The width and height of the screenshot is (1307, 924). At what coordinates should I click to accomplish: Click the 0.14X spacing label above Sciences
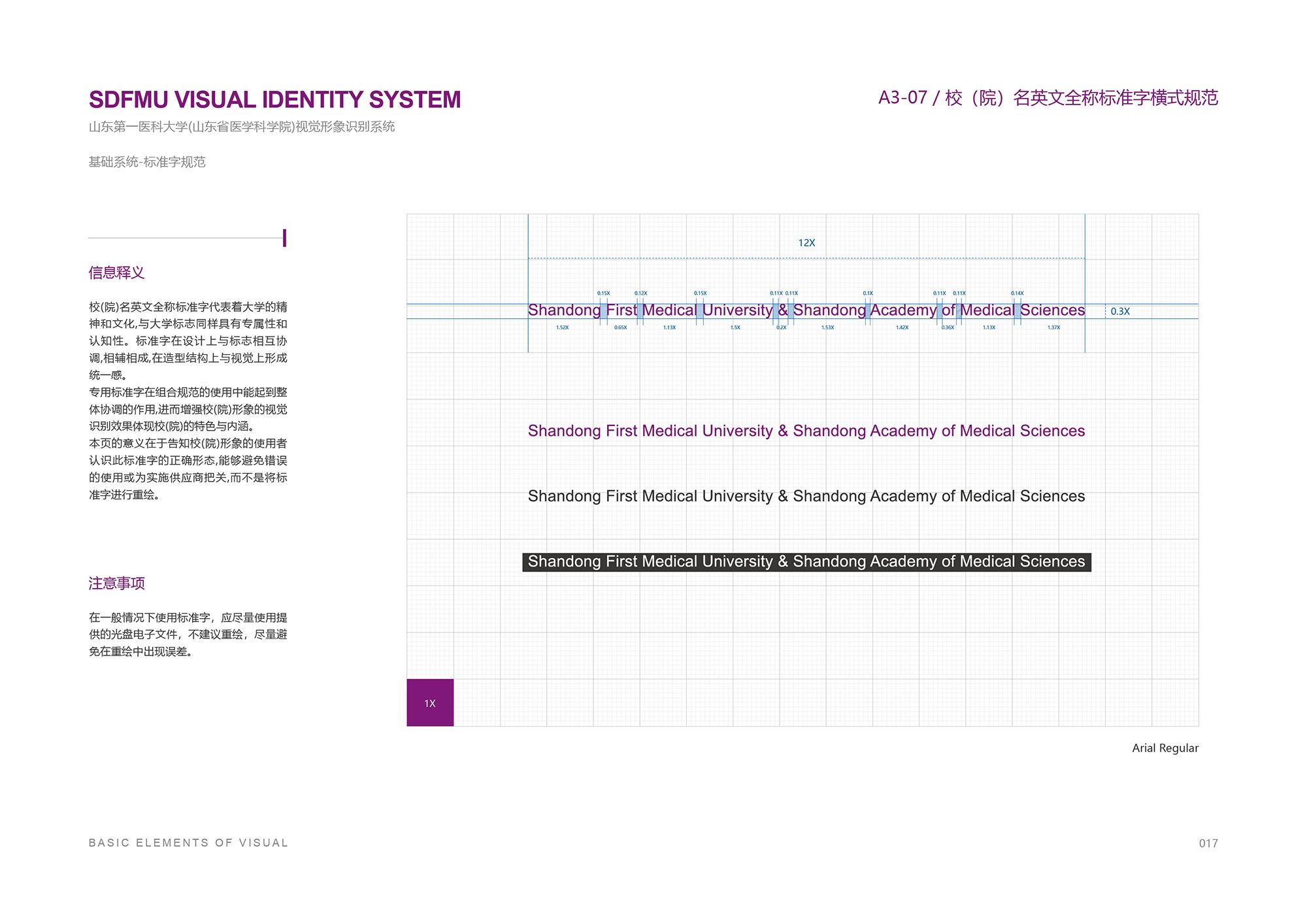pos(1017,293)
